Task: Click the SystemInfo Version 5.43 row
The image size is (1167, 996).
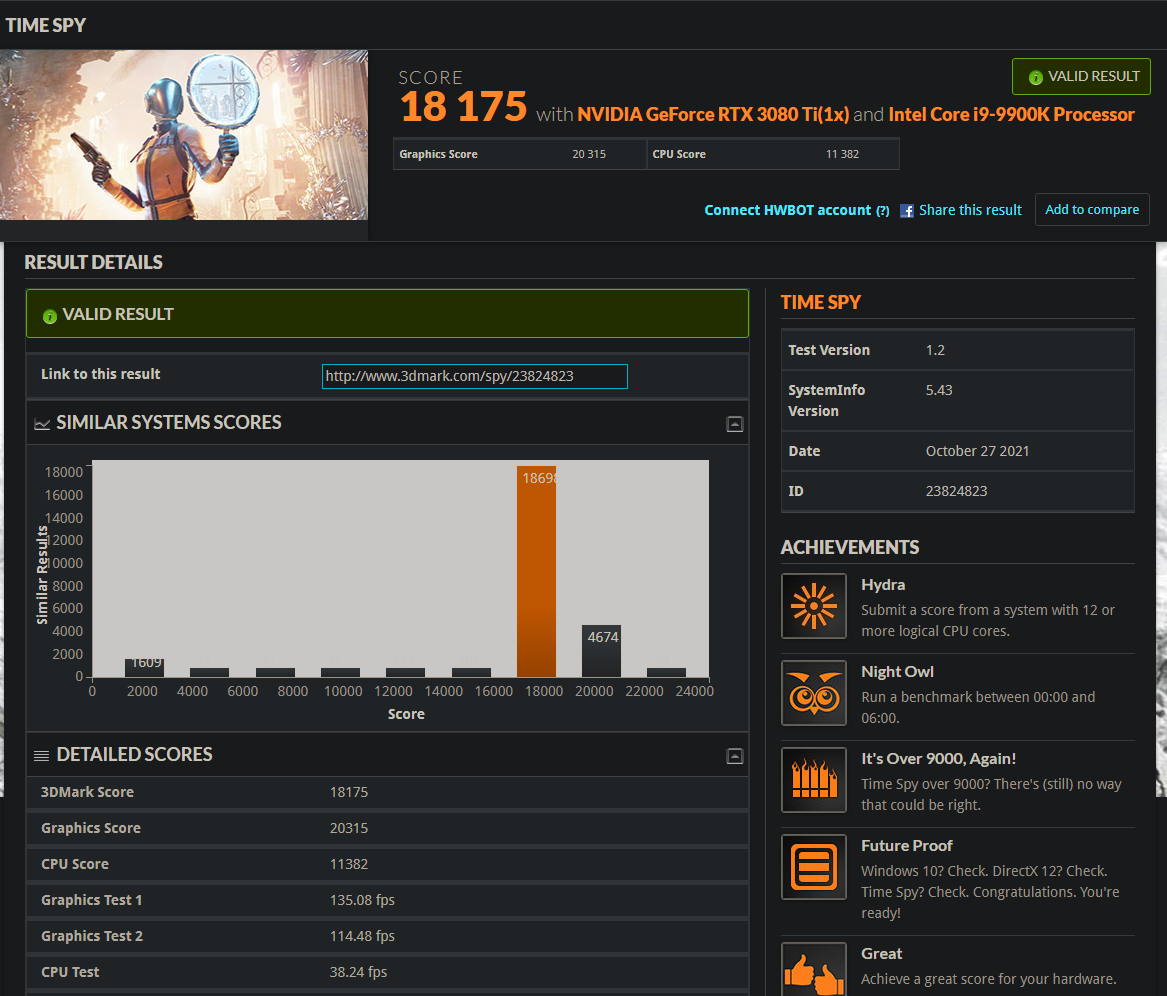Action: pyautogui.click(x=957, y=400)
